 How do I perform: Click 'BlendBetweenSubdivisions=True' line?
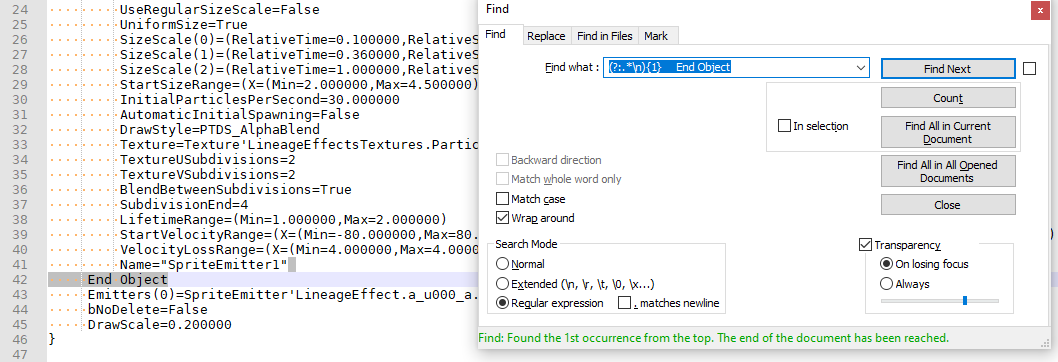235,189
